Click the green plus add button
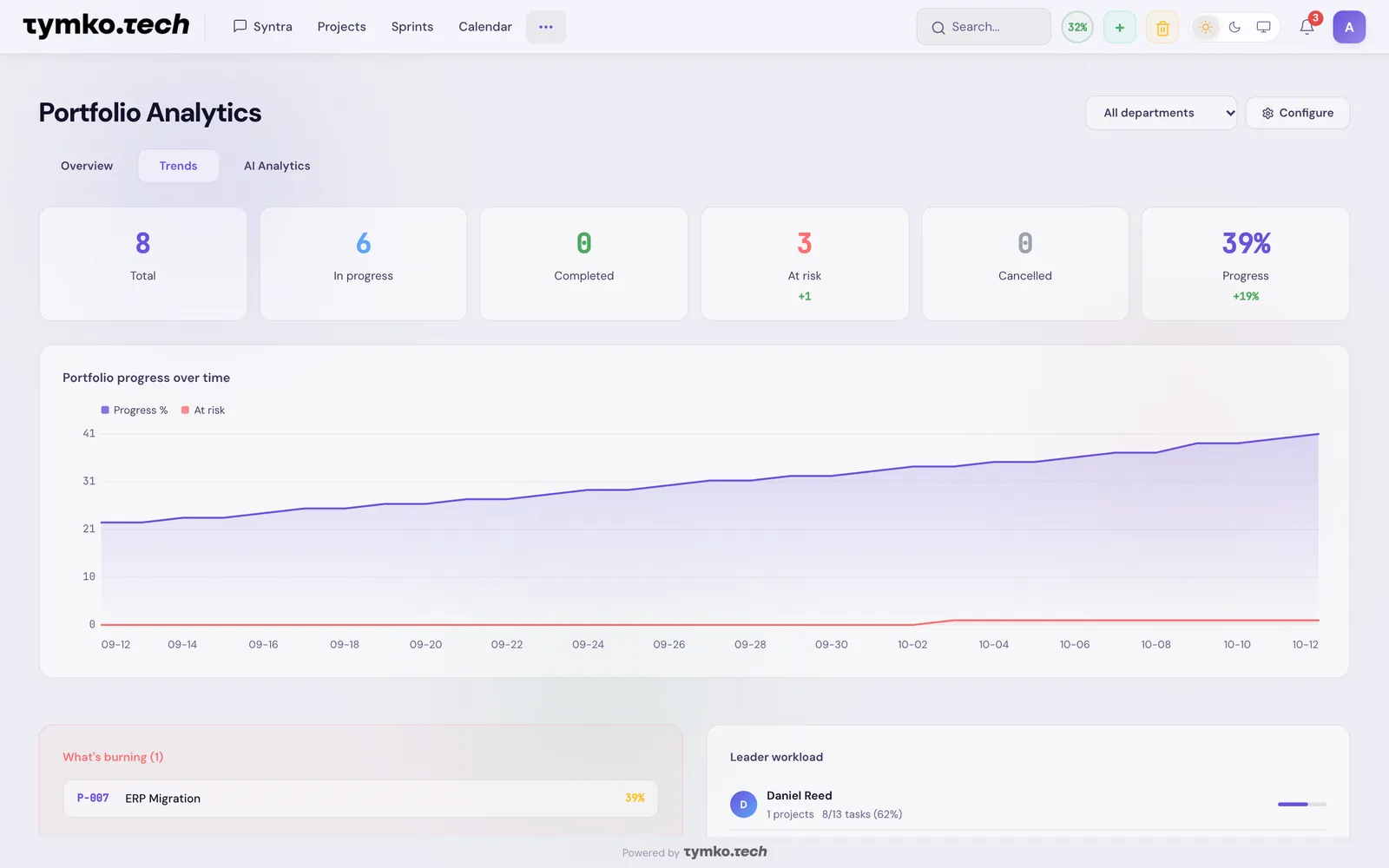1389x868 pixels. [1120, 27]
